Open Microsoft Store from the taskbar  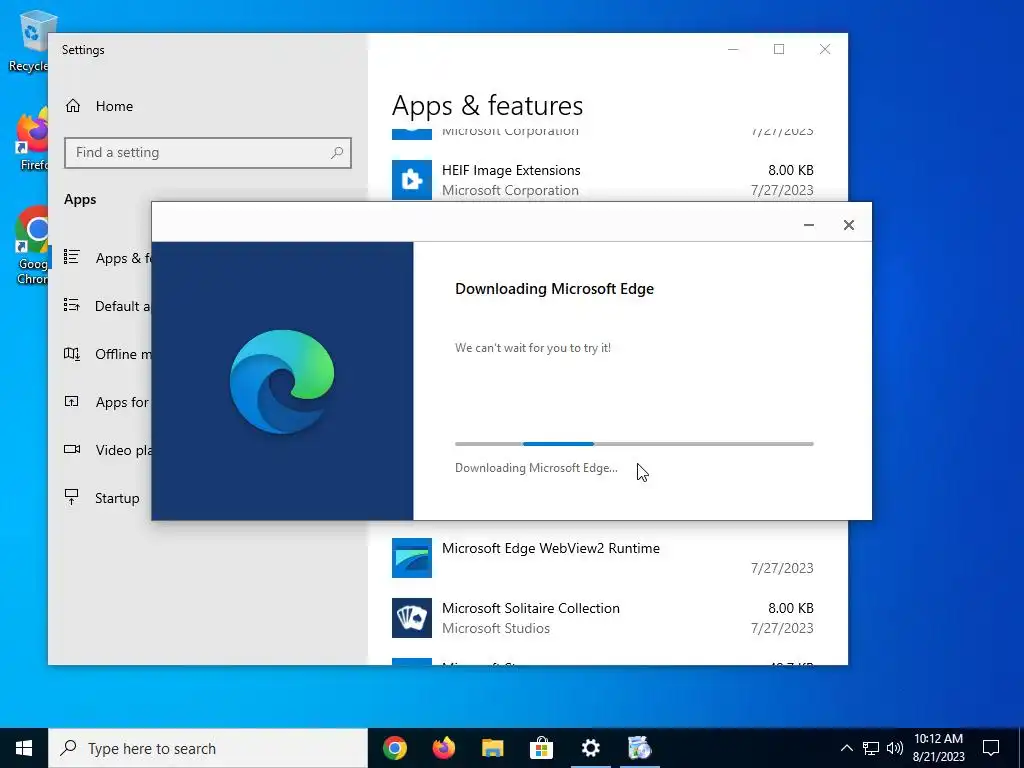[x=541, y=748]
